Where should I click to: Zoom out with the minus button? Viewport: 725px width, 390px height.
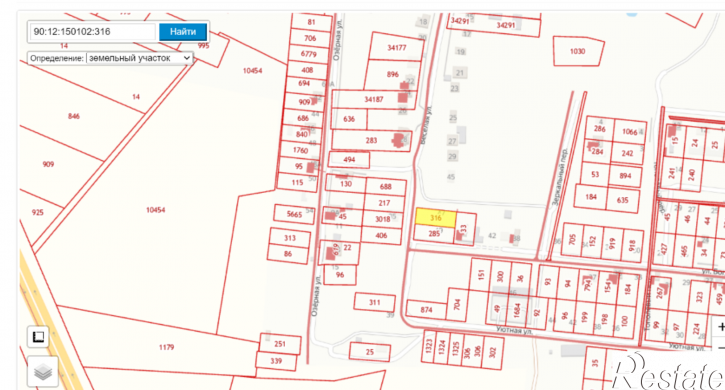tap(720, 347)
